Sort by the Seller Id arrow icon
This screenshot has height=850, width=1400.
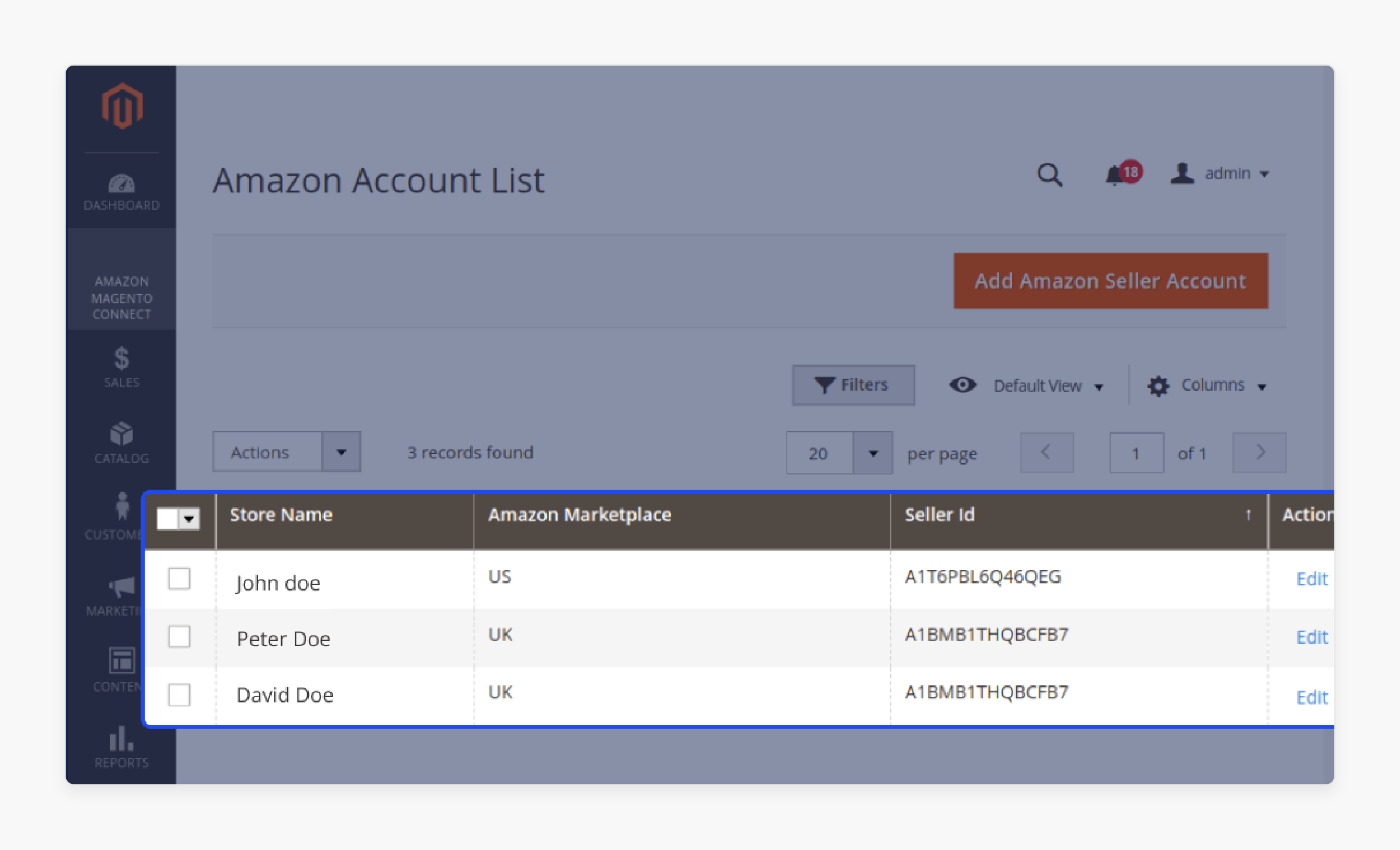coord(1248,515)
